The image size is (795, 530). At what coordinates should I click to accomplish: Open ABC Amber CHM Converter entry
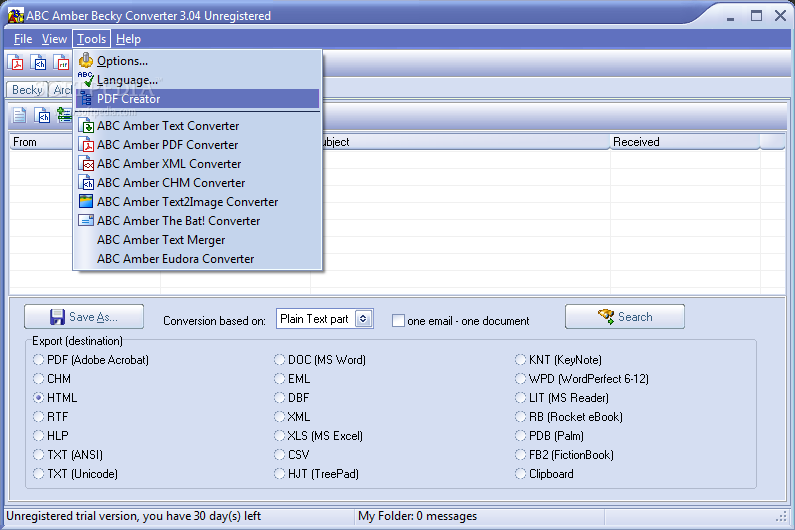point(198,183)
